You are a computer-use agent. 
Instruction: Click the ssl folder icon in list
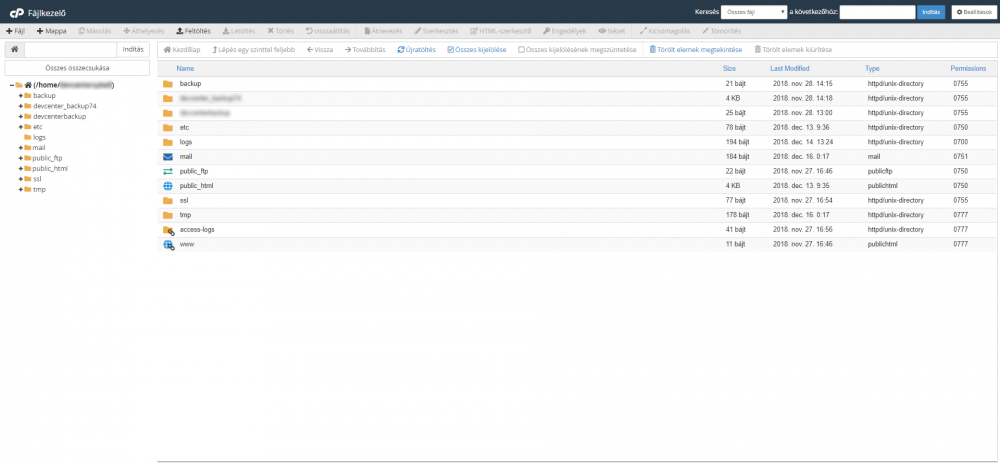point(168,200)
